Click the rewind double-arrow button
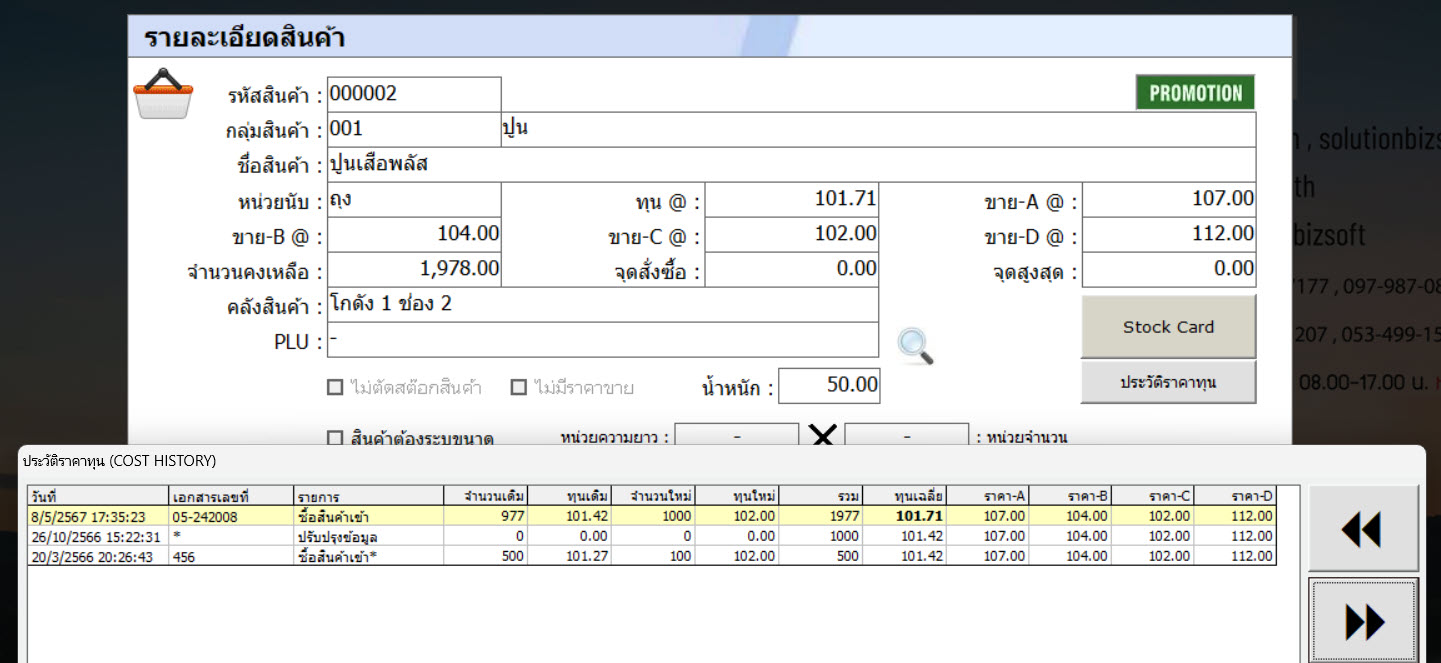The height and width of the screenshot is (663, 1441). pos(1363,529)
